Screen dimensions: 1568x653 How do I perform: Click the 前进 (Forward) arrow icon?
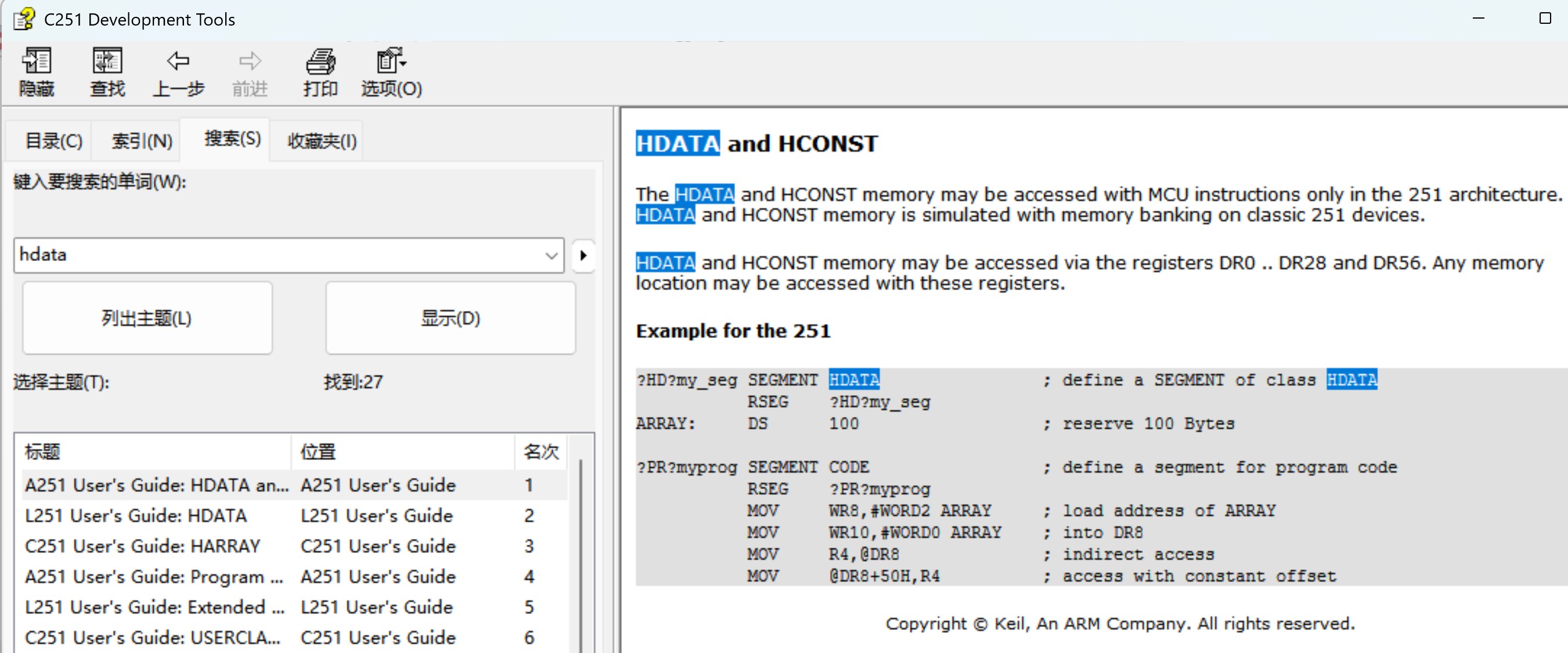coord(250,72)
